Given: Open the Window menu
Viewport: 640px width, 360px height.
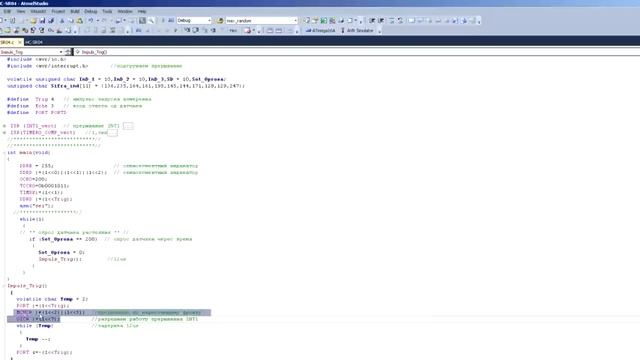Looking at the screenshot, I should (x=125, y=11).
